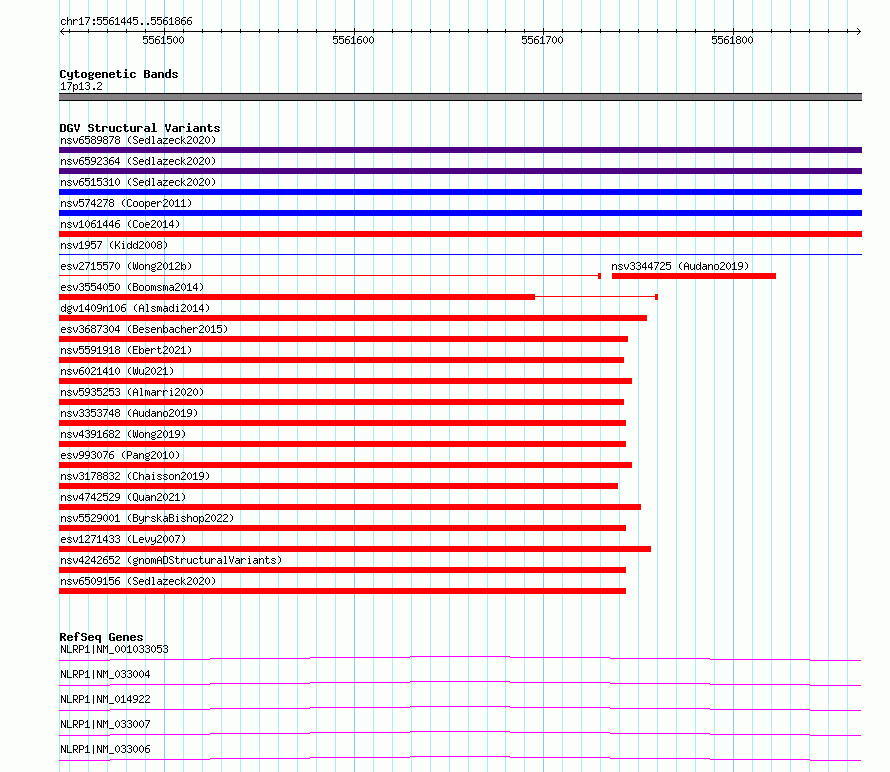Click the esv2715570 (Wong2012b) label

coord(126,266)
